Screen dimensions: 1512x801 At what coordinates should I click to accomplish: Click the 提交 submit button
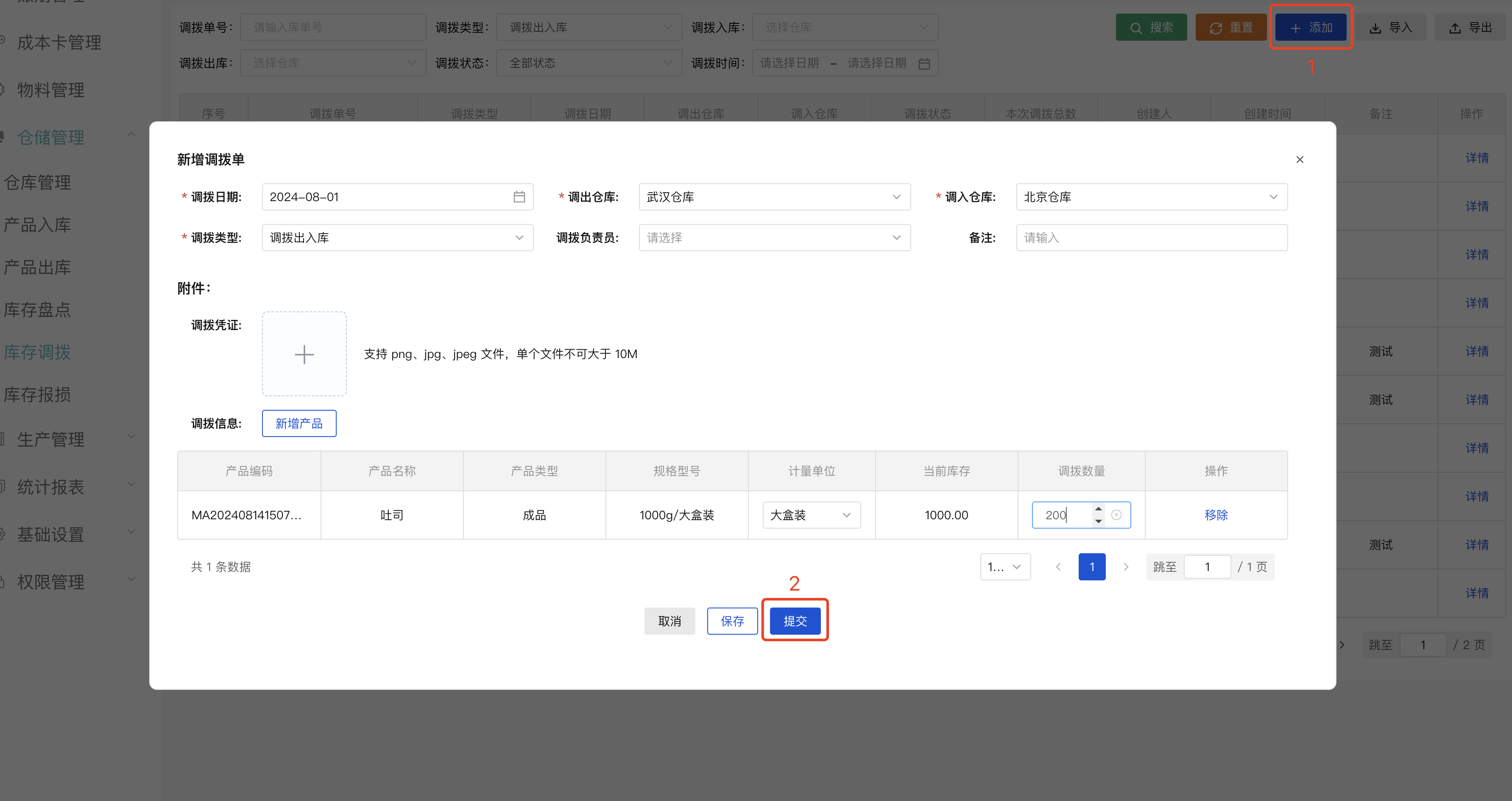(x=795, y=620)
